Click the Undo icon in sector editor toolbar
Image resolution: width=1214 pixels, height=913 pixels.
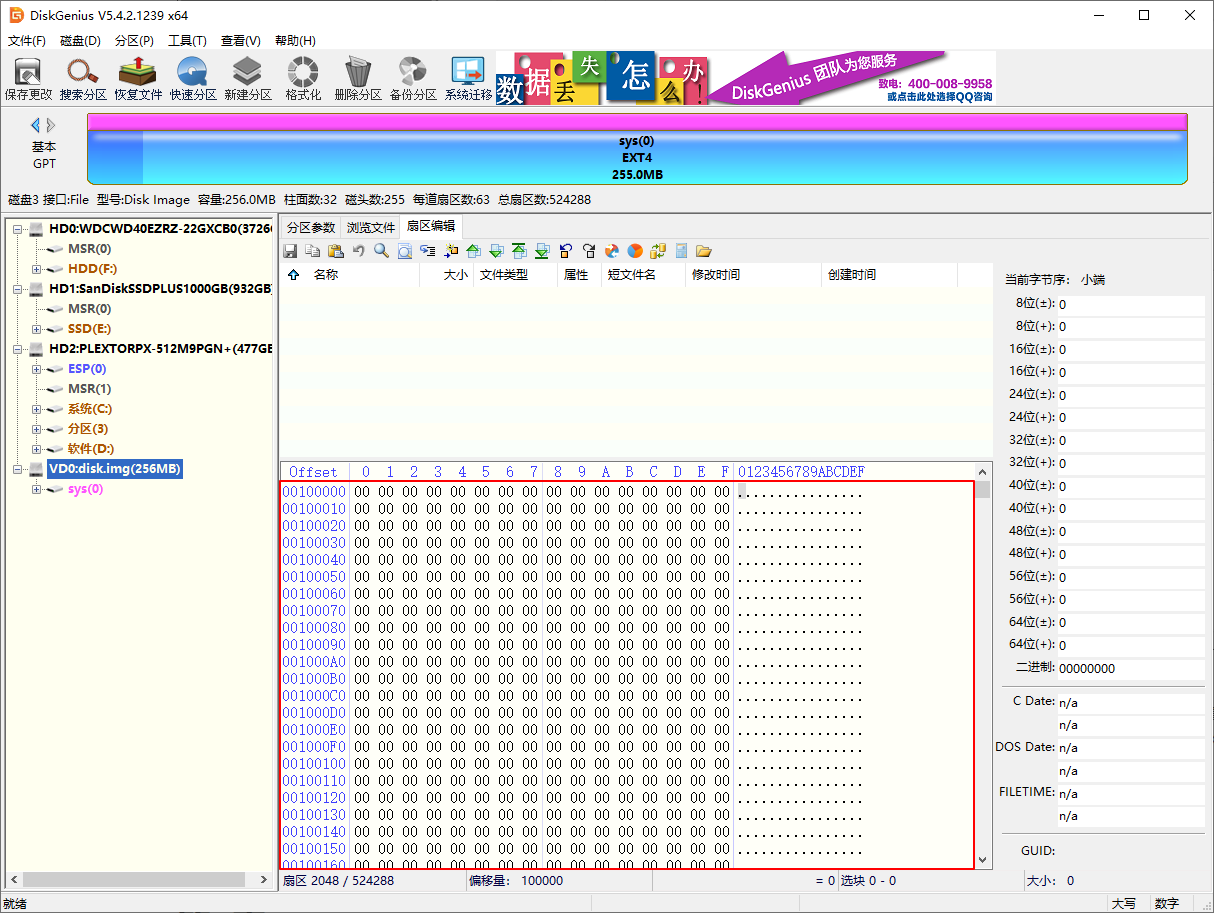(x=357, y=251)
